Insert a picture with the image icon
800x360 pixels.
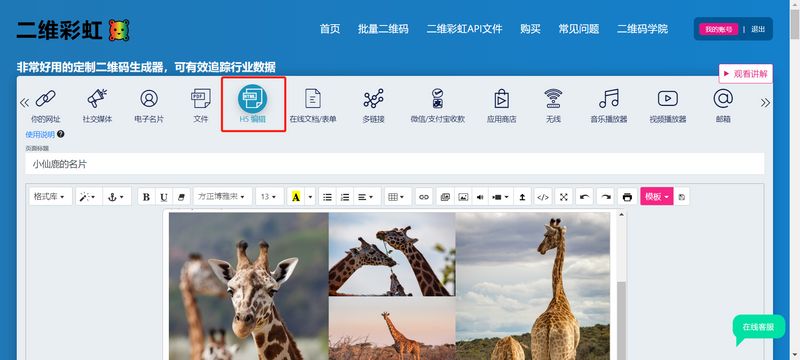tap(463, 196)
